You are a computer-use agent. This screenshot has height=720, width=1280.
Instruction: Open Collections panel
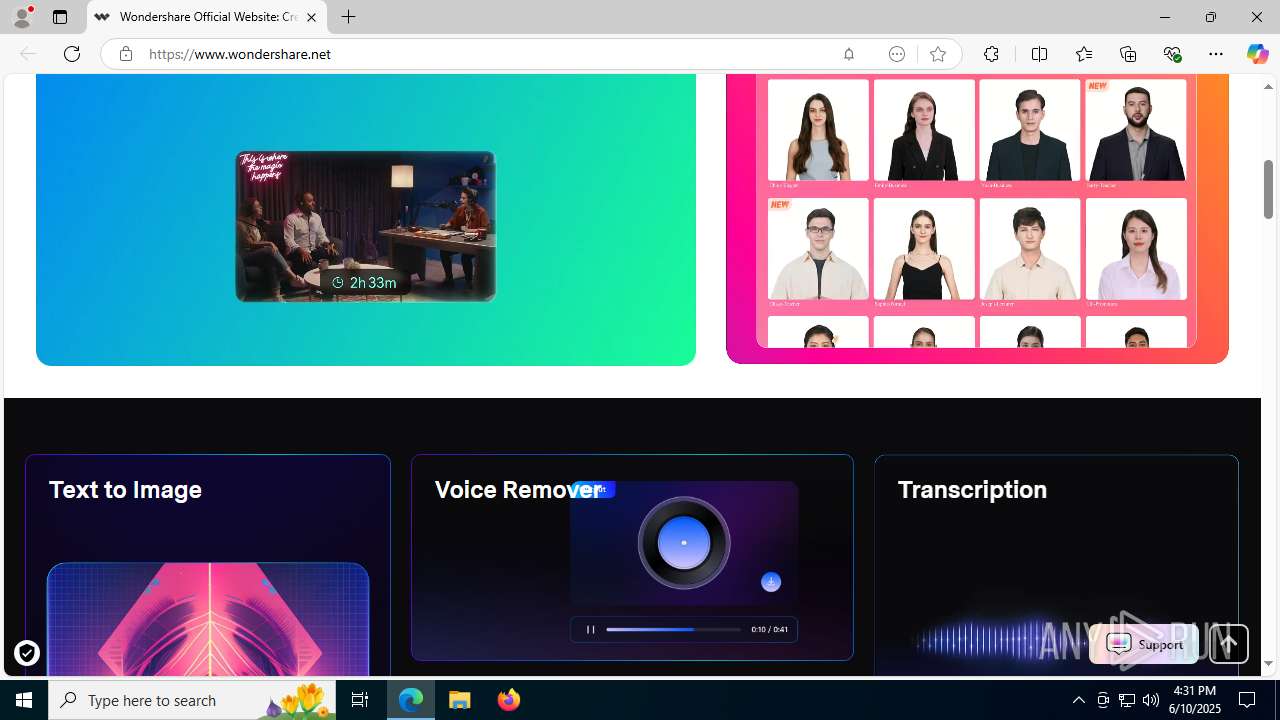1128,54
